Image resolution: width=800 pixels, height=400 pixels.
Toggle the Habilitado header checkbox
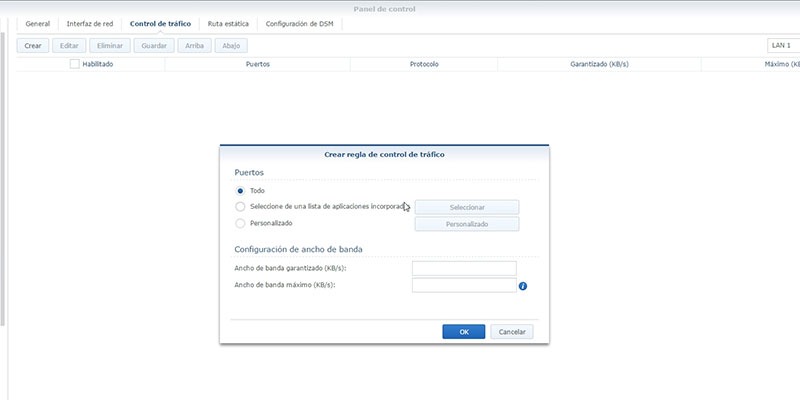pyautogui.click(x=74, y=64)
